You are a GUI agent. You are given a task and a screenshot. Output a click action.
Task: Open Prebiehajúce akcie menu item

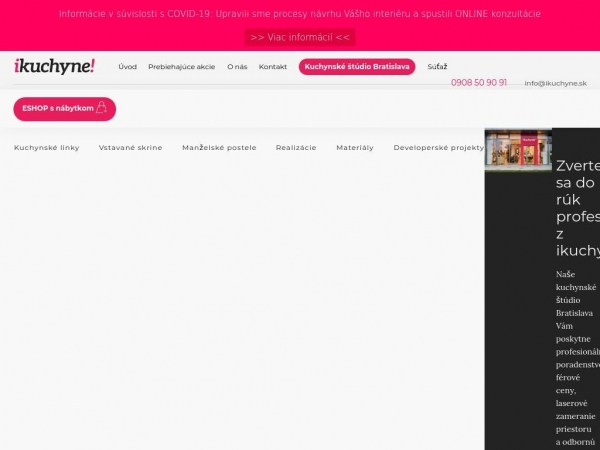tap(181, 67)
